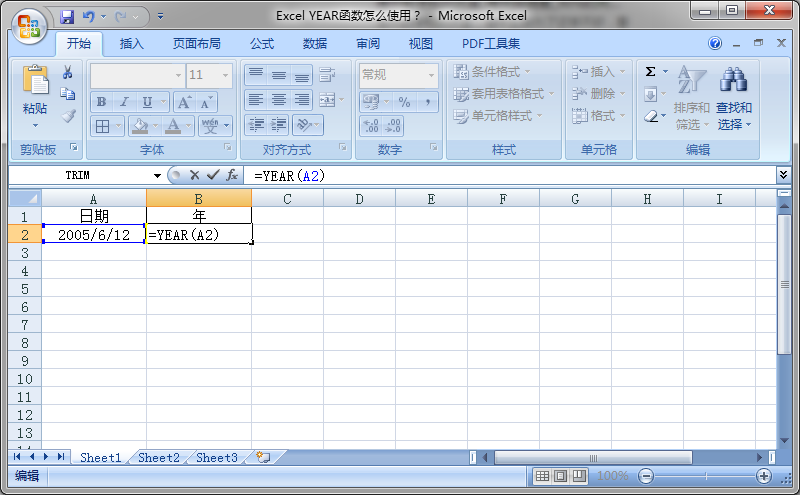Toggle top vertical alignment
This screenshot has height=495, width=800.
pyautogui.click(x=256, y=75)
